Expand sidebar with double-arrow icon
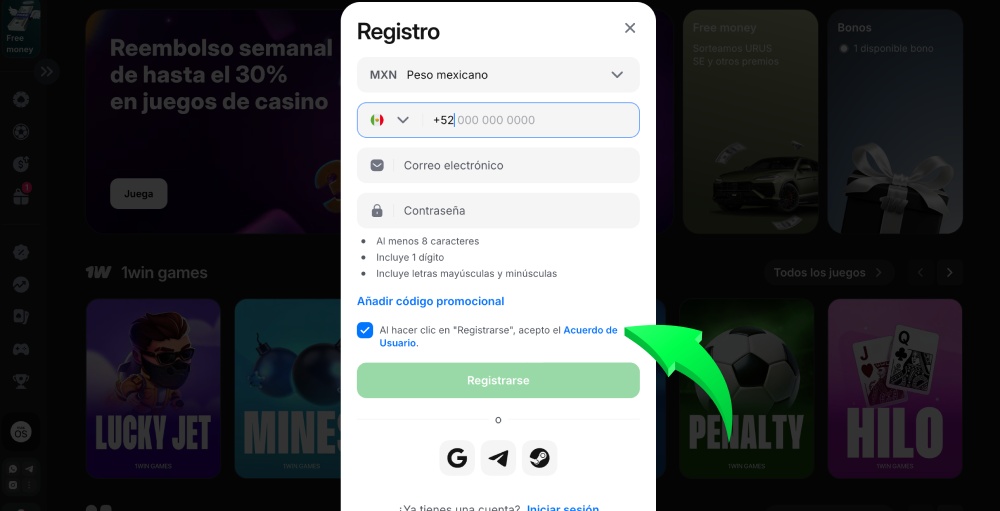The width and height of the screenshot is (1000, 511). [47, 71]
